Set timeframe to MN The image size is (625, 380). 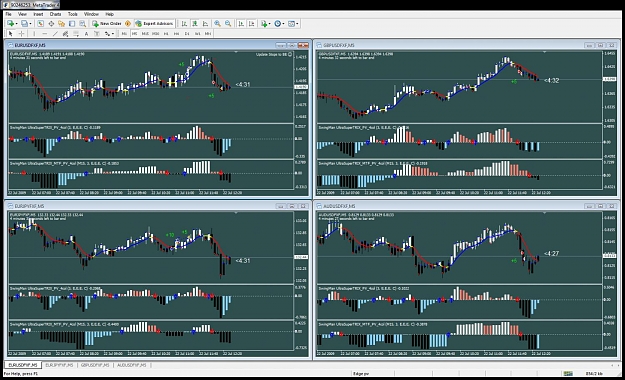pos(208,33)
